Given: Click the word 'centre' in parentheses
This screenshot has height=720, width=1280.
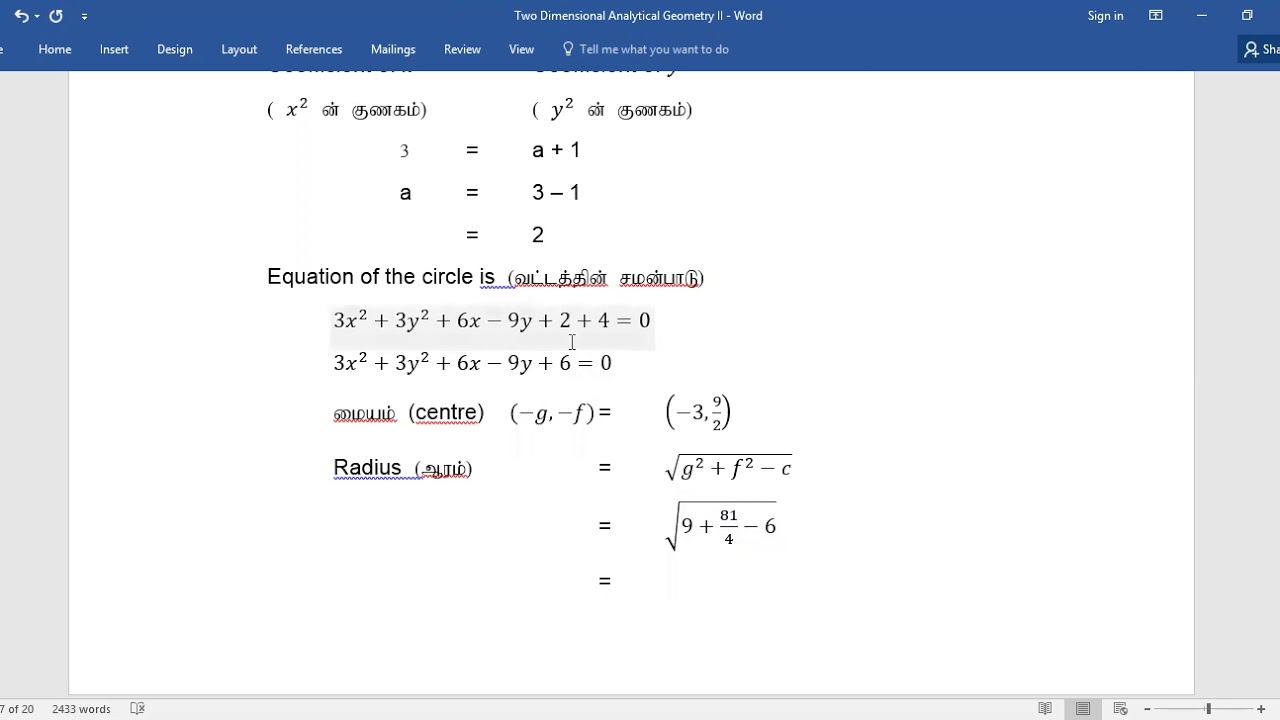Looking at the screenshot, I should (x=446, y=412).
